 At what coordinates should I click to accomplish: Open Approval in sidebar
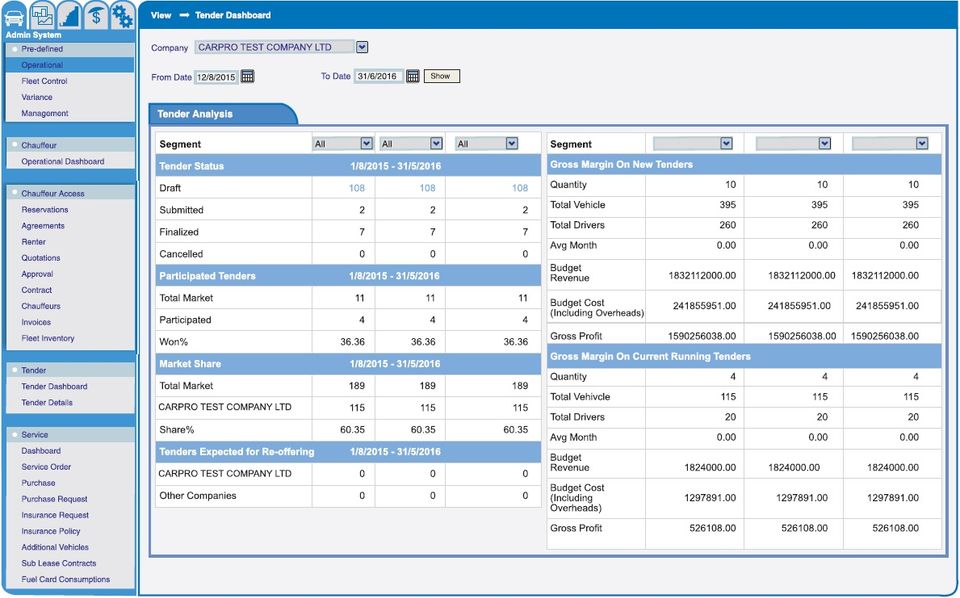(37, 274)
